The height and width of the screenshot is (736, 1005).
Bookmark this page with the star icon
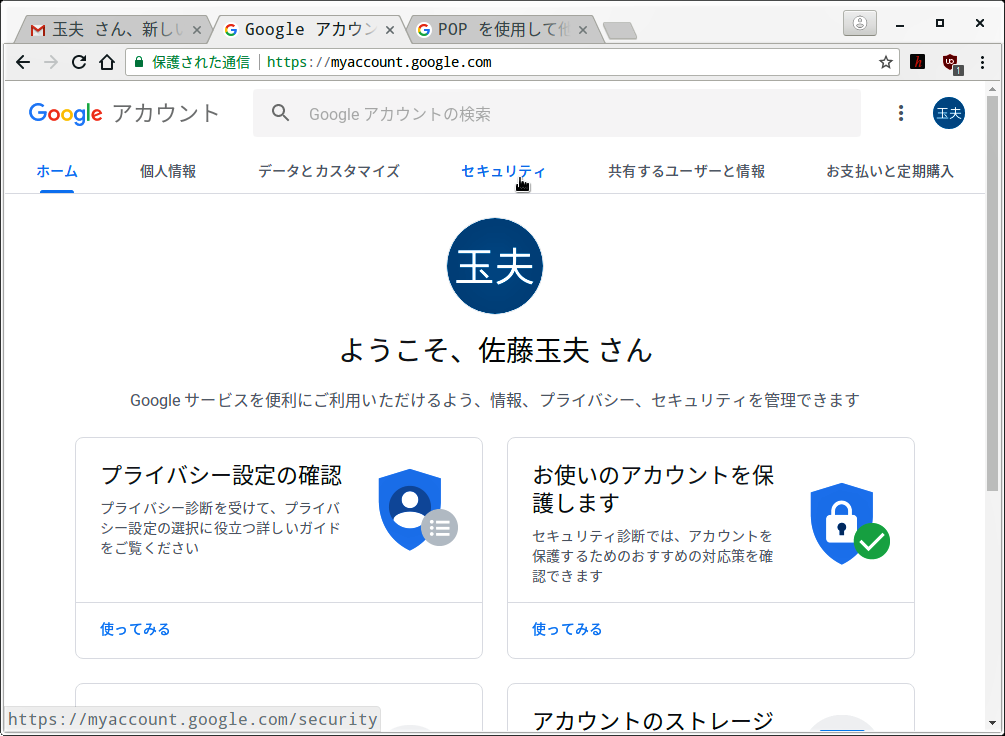[886, 62]
